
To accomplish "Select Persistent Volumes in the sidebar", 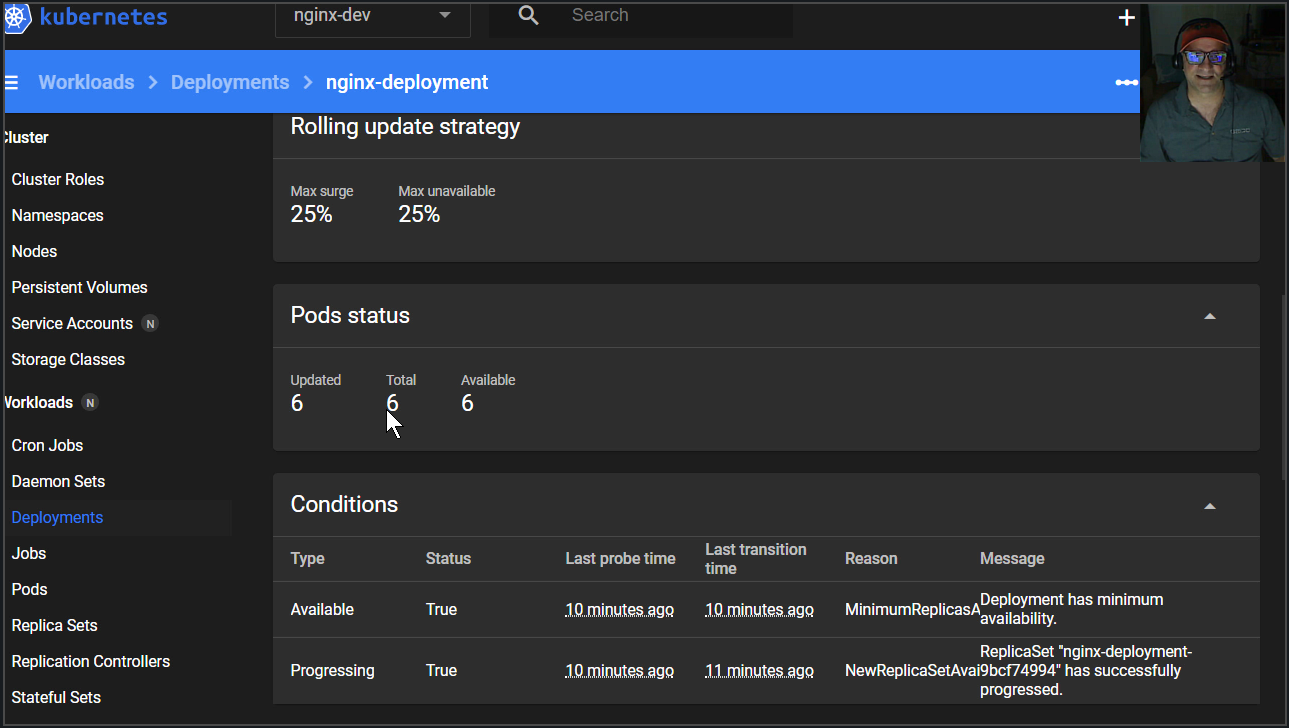I will (x=79, y=287).
